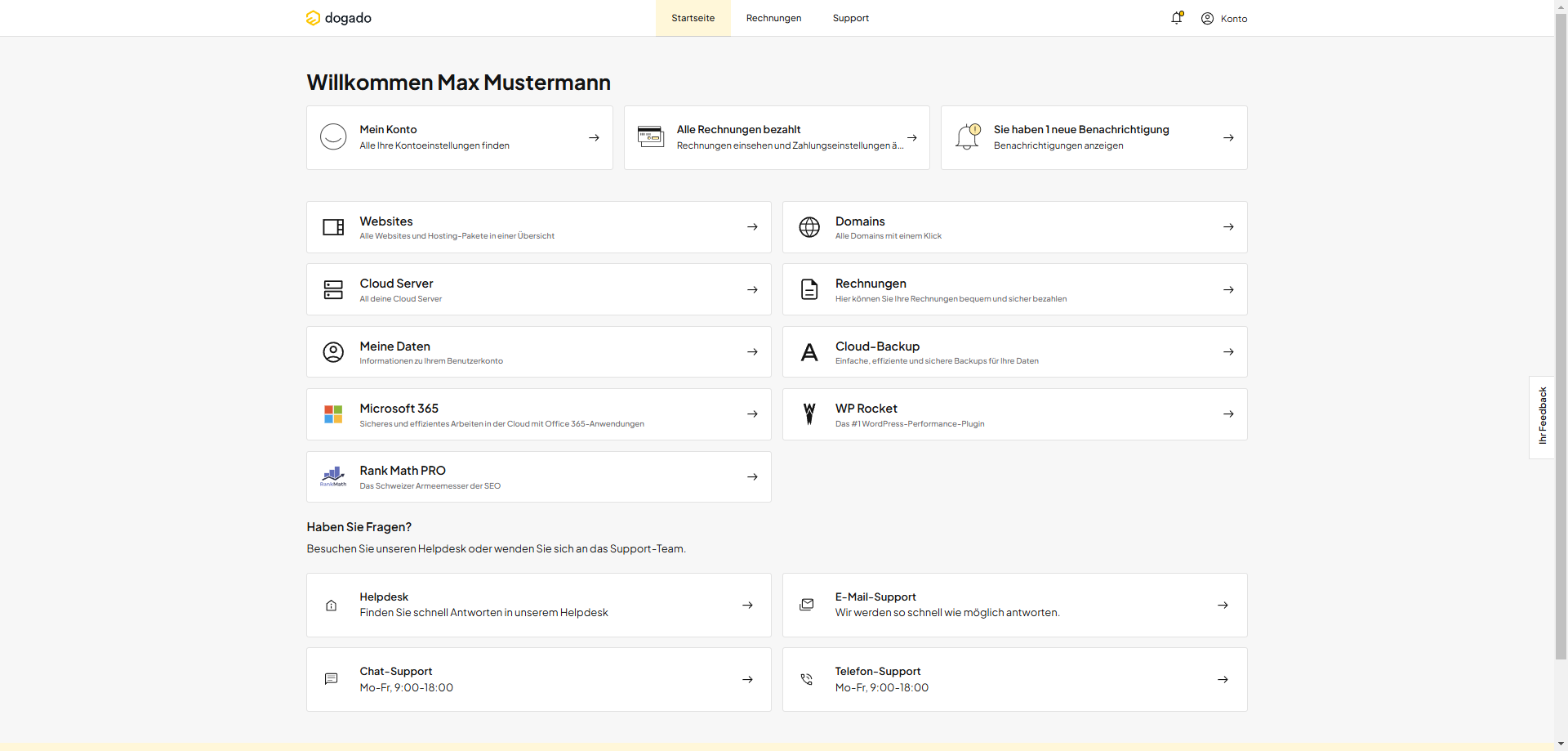The image size is (1568, 751).
Task: Click the credit card invoice icon
Action: (x=651, y=137)
